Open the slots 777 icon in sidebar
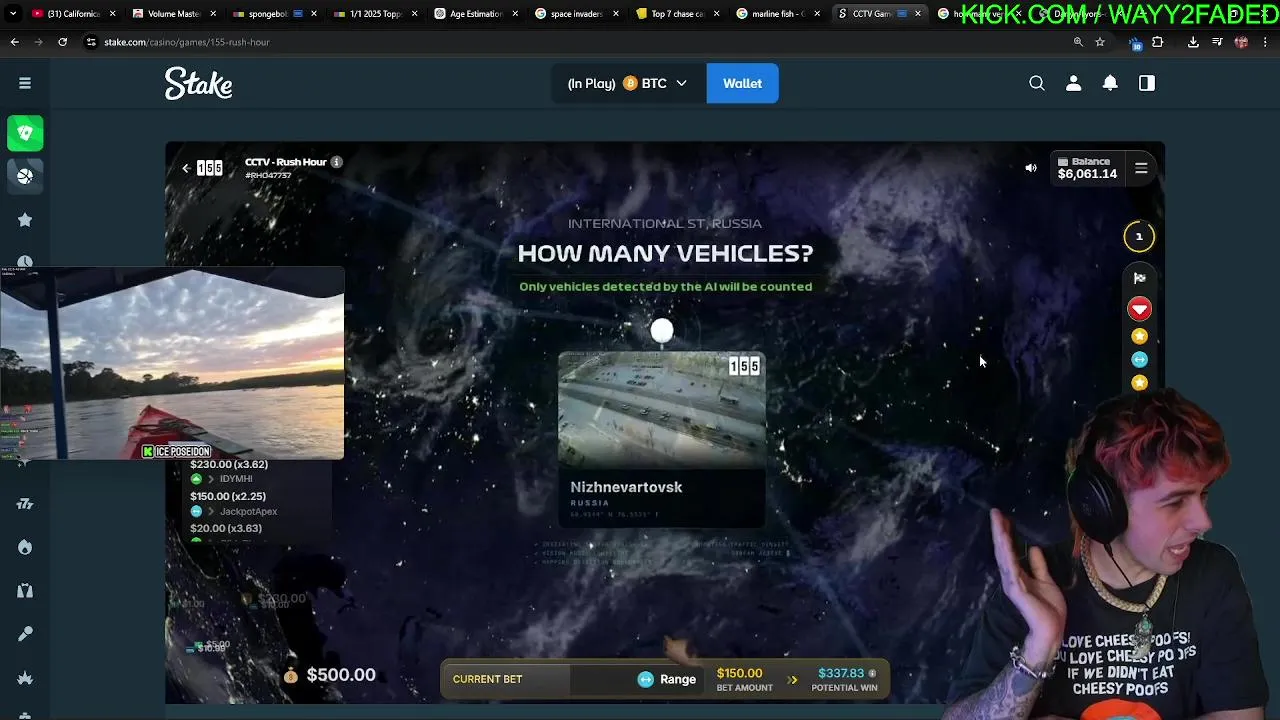 [x=25, y=504]
